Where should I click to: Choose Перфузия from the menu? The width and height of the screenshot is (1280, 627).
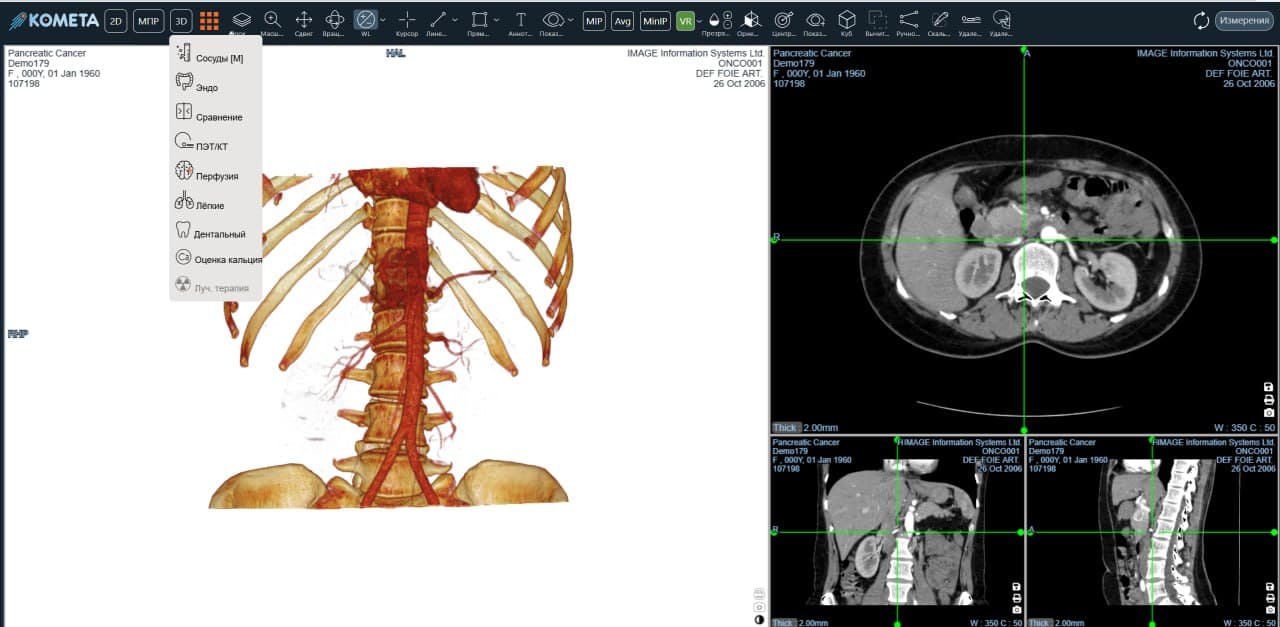coord(216,174)
